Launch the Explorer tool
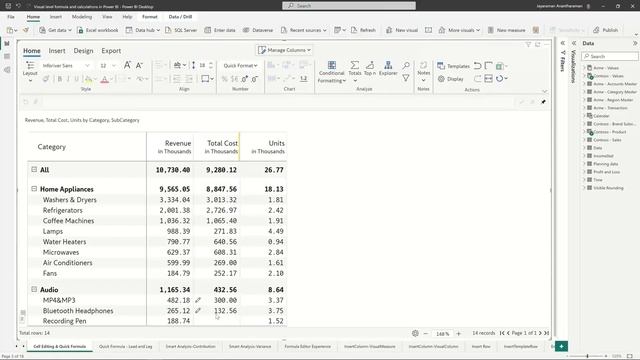The height and width of the screenshot is (360, 640). pyautogui.click(x=388, y=68)
